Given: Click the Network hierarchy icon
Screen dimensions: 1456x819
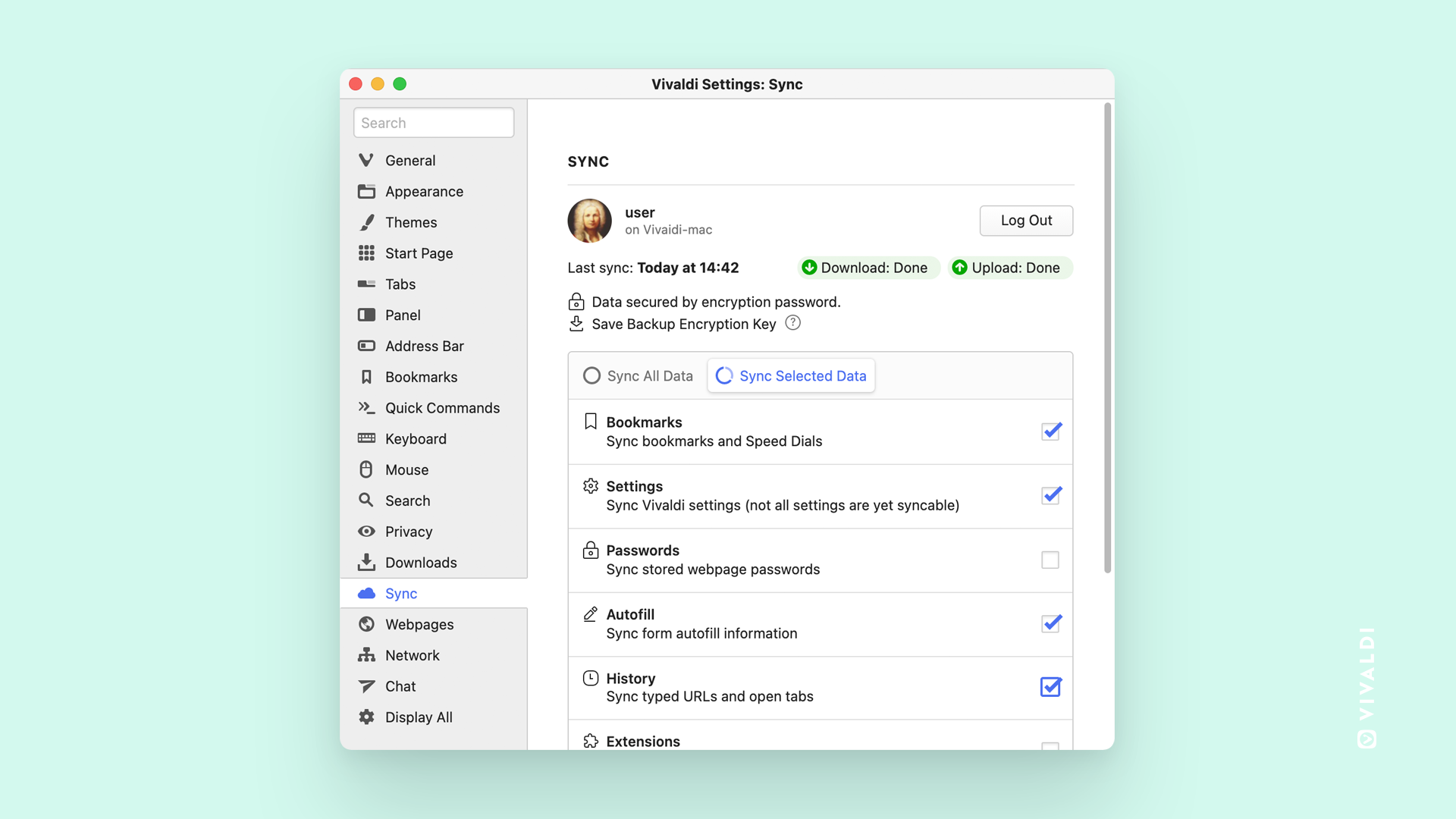Looking at the screenshot, I should pyautogui.click(x=367, y=655).
